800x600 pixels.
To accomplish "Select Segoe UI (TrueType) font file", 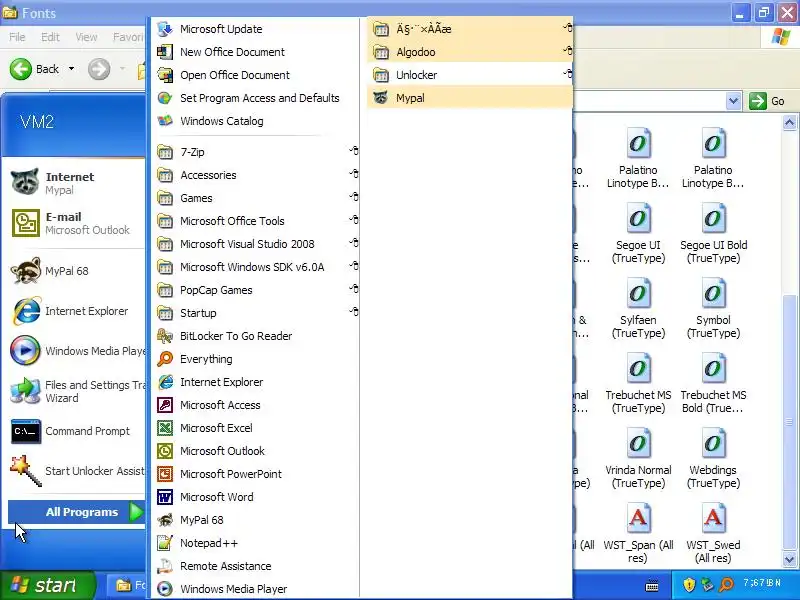I will pos(638,234).
